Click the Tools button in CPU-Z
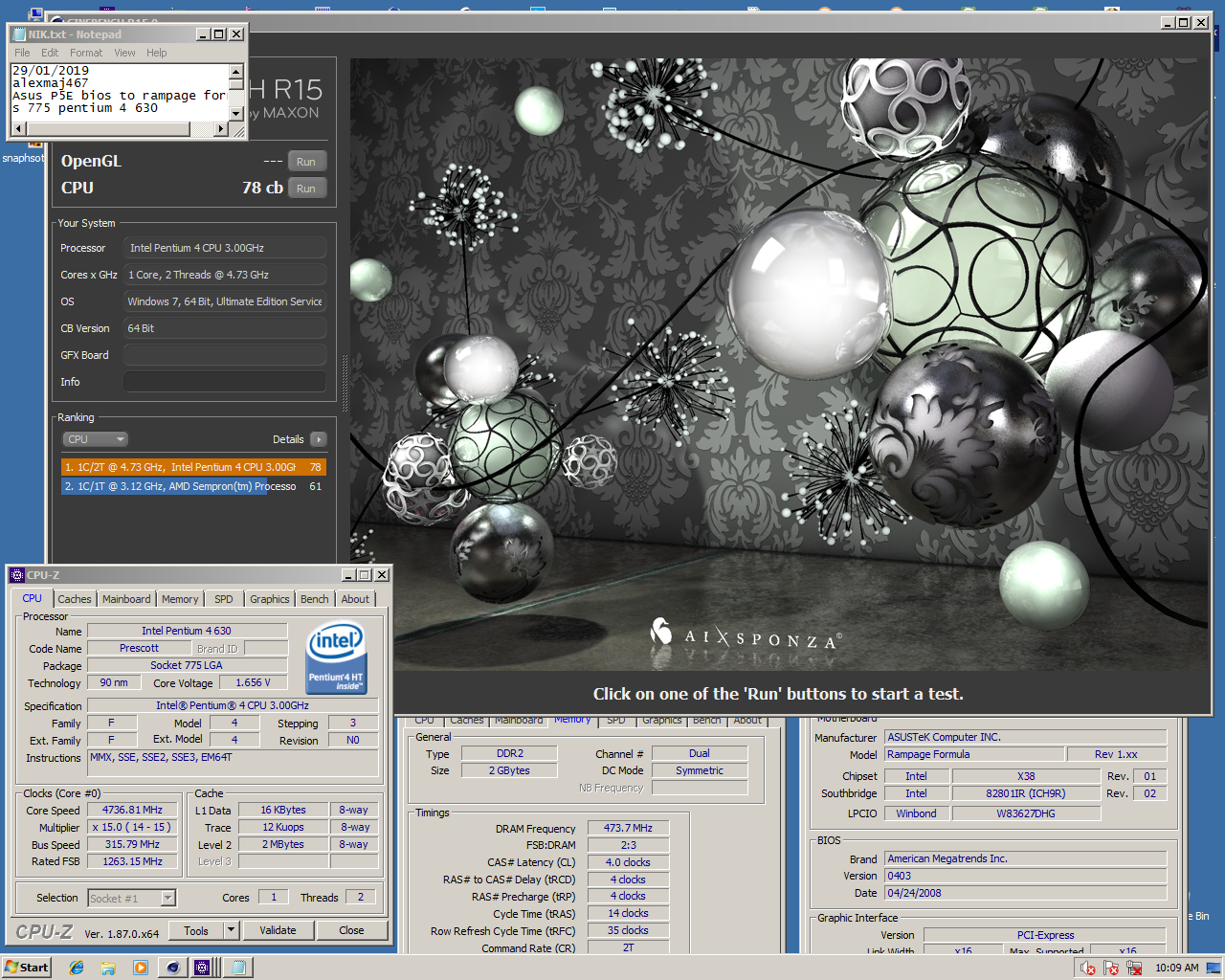 coord(196,930)
